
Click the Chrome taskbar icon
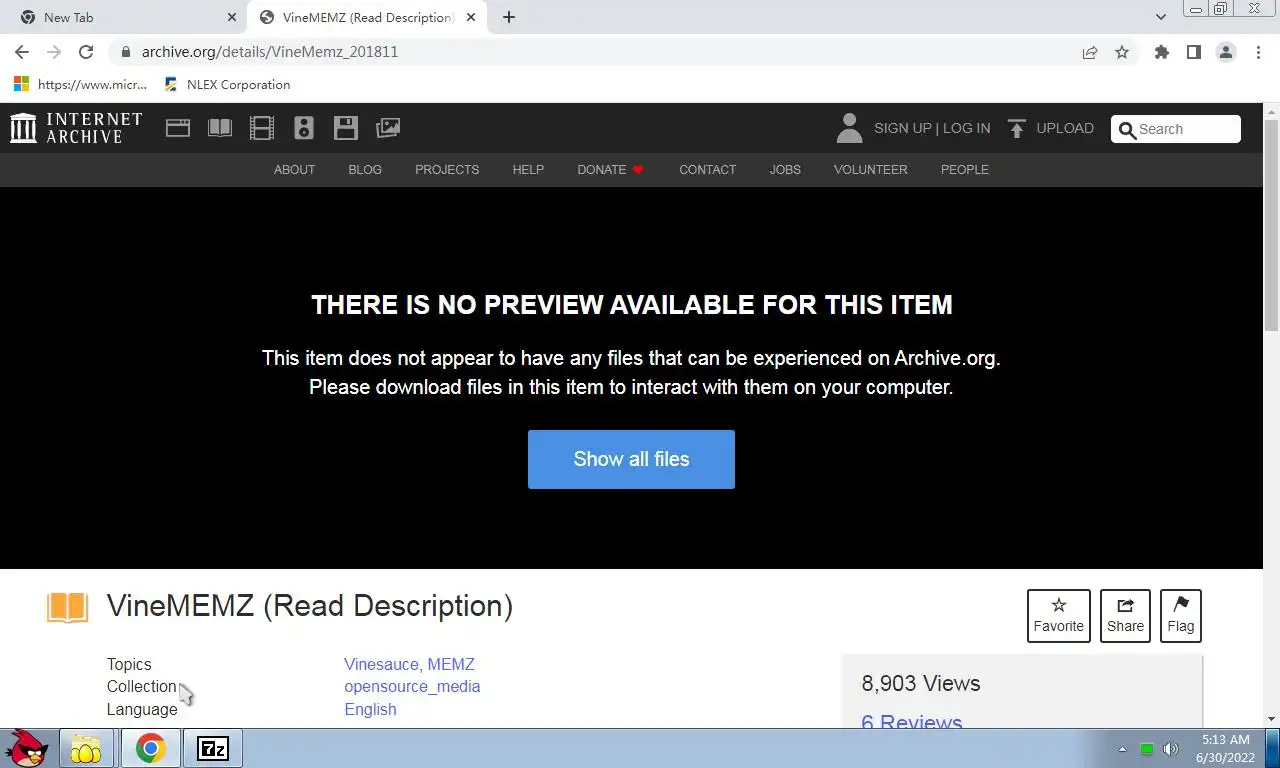(x=150, y=748)
